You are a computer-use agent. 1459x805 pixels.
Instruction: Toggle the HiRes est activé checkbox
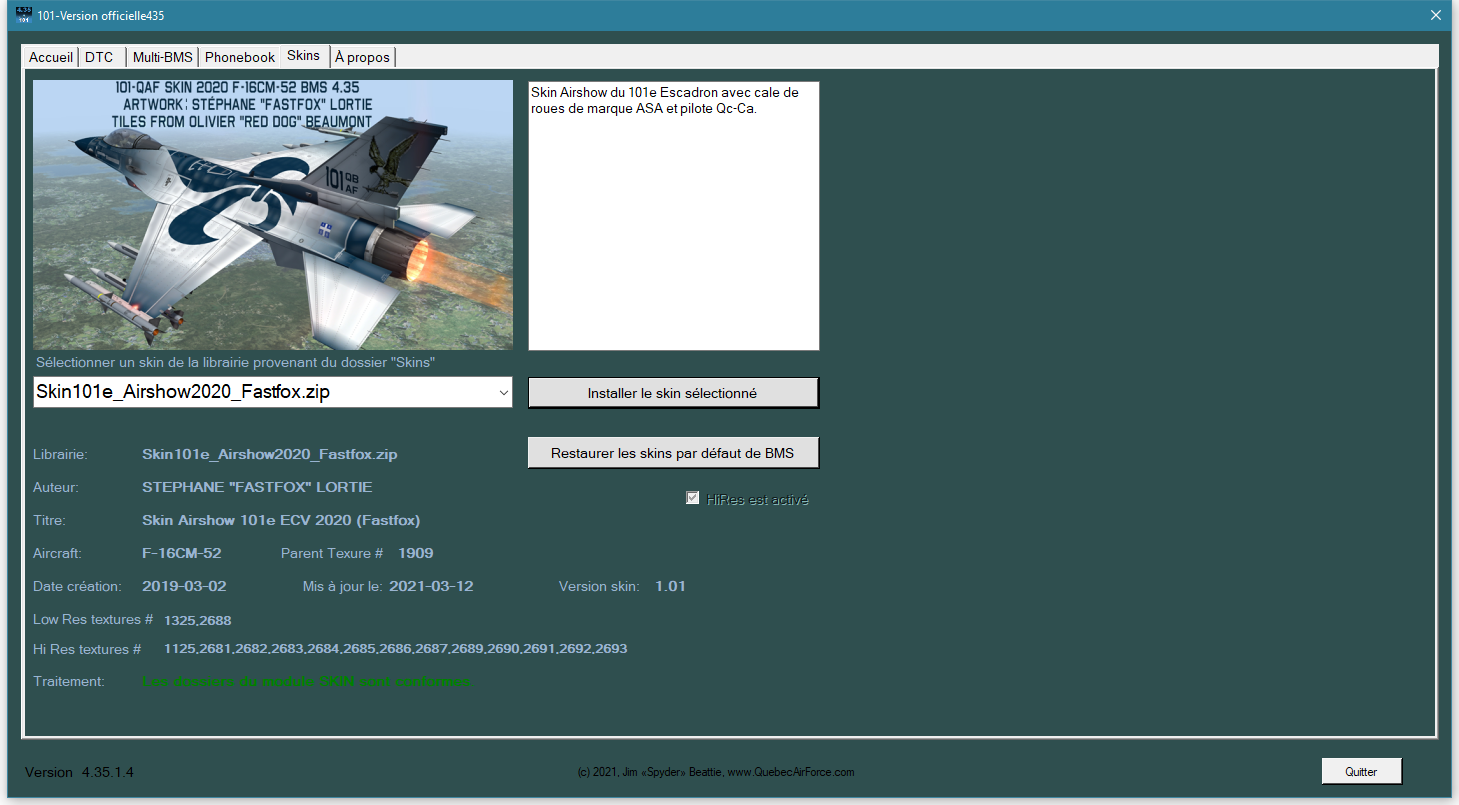[692, 498]
